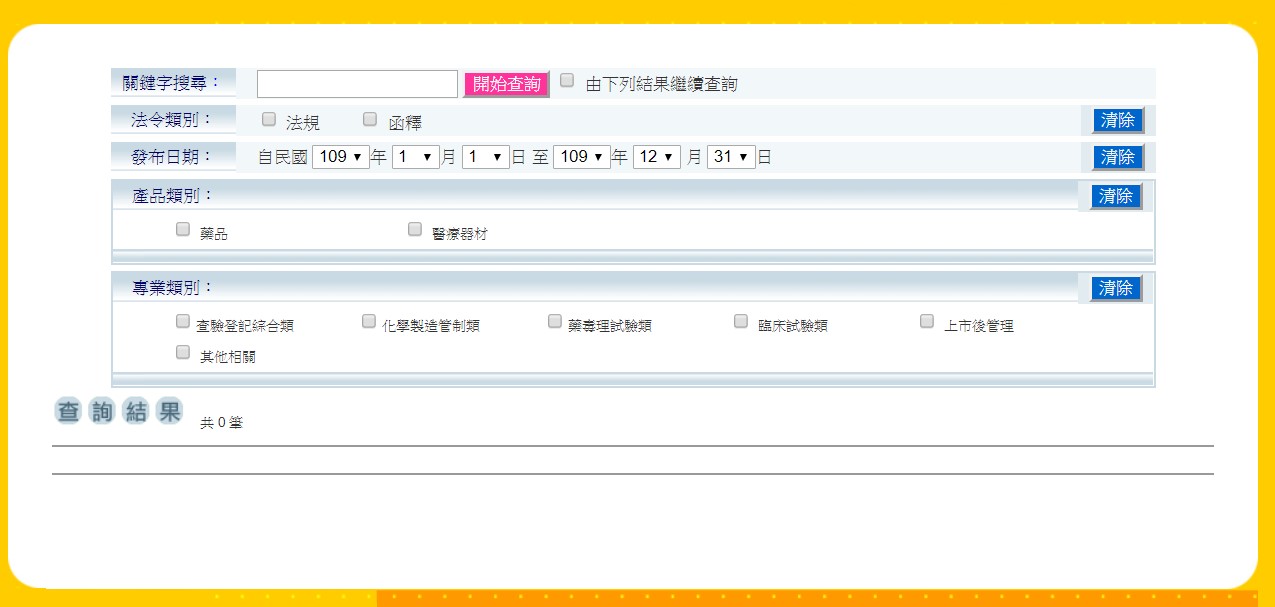The height and width of the screenshot is (607, 1275).
Task: Click the keyword search input field
Action: 357,84
